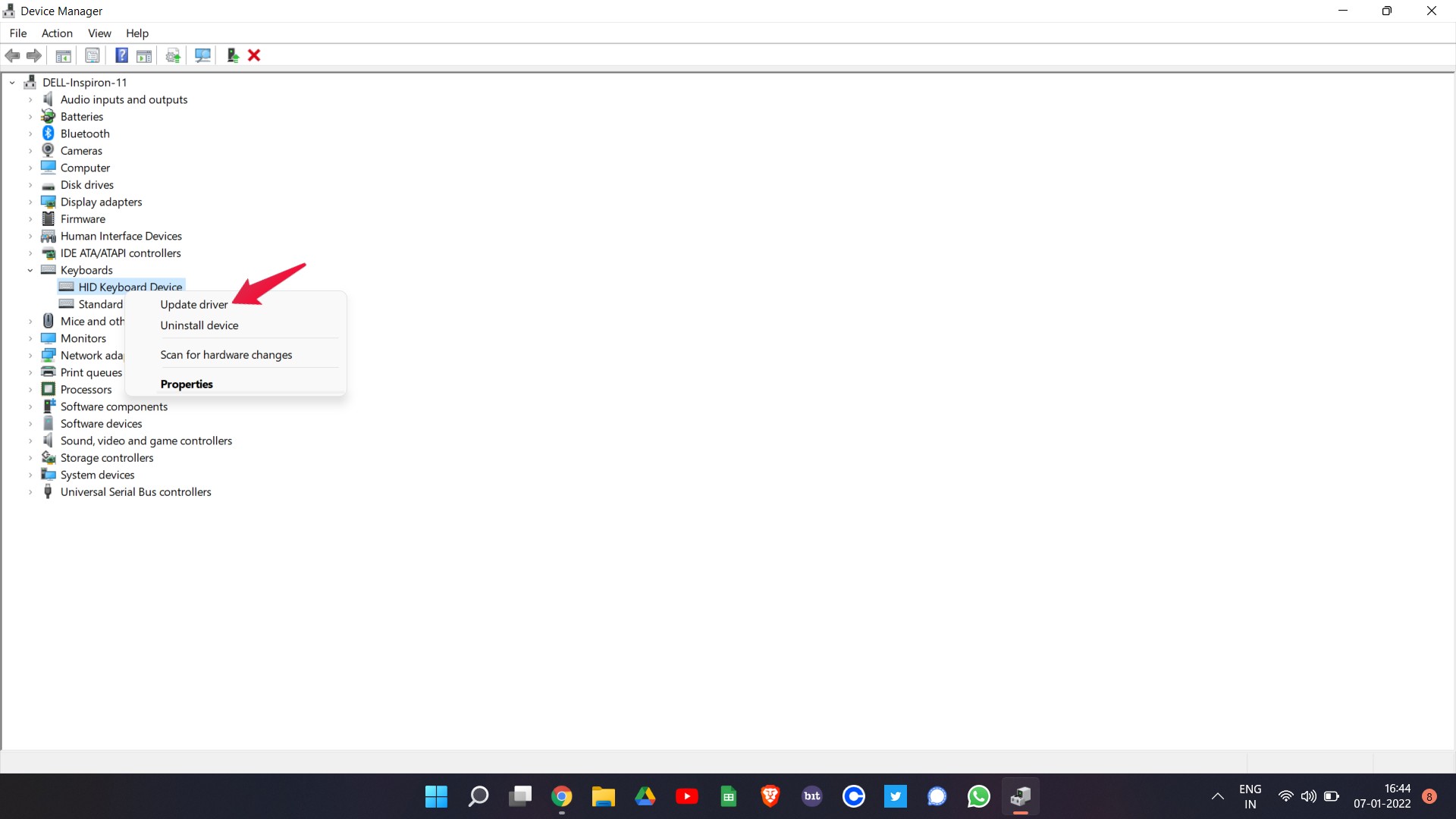Expand the Bluetooth device category
Image resolution: width=1456 pixels, height=819 pixels.
tap(30, 133)
